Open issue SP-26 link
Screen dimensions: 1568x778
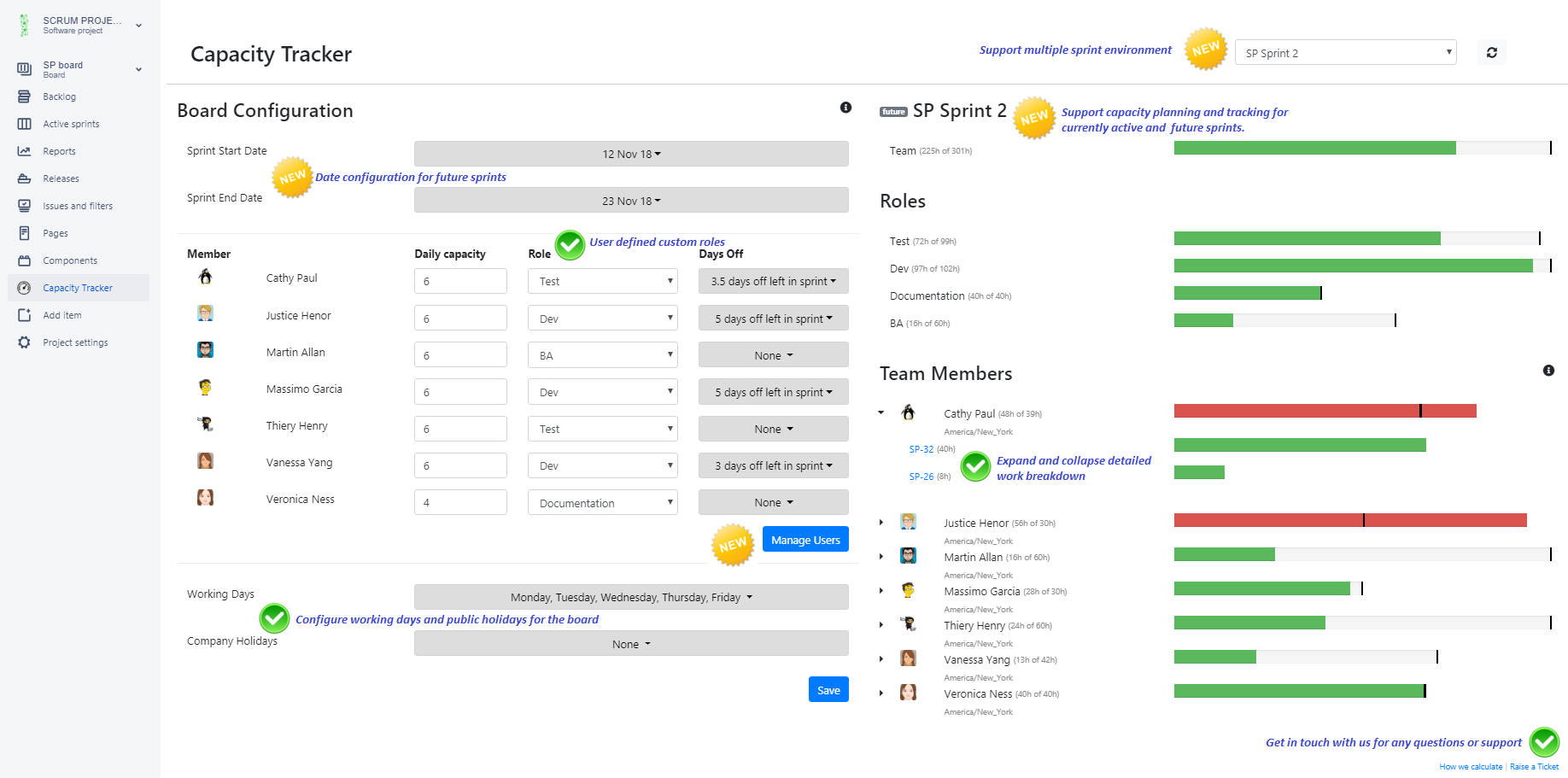coord(921,476)
